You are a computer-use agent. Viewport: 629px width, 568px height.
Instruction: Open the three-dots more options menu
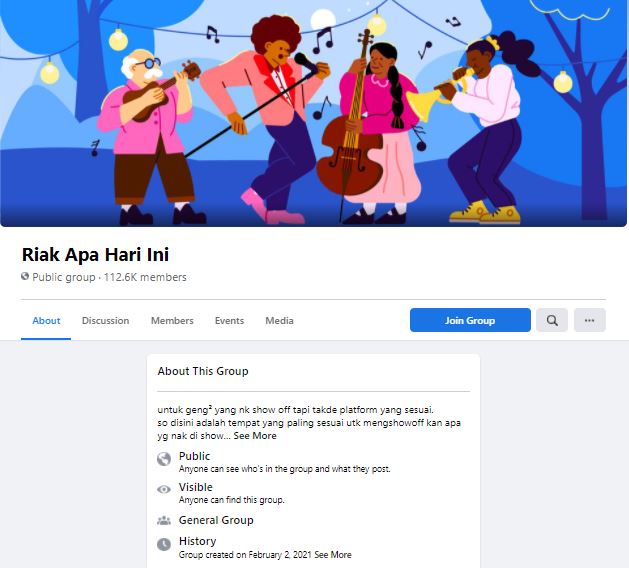pos(589,320)
